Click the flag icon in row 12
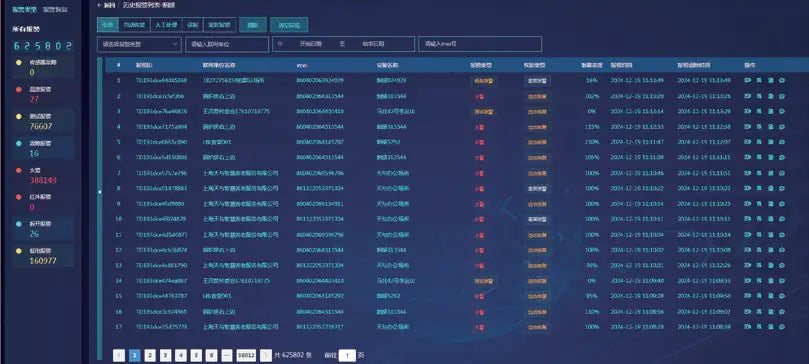 pos(759,250)
